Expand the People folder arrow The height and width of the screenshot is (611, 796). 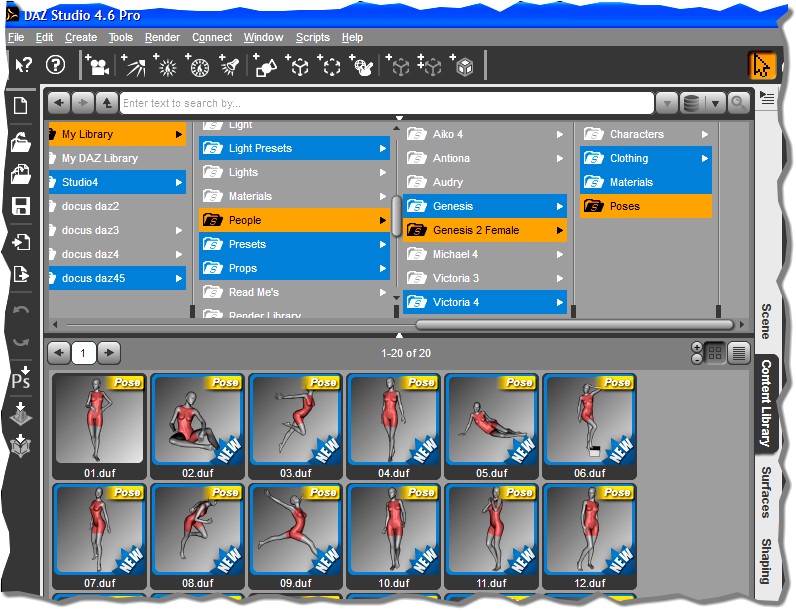382,220
